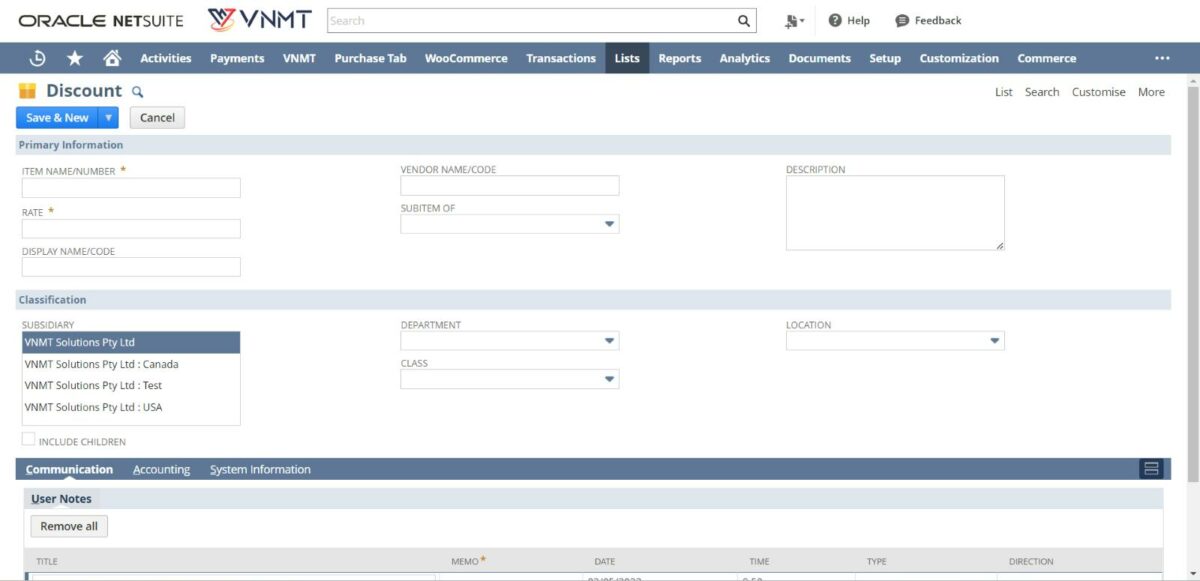
Task: Open the Activities menu
Action: 166,58
